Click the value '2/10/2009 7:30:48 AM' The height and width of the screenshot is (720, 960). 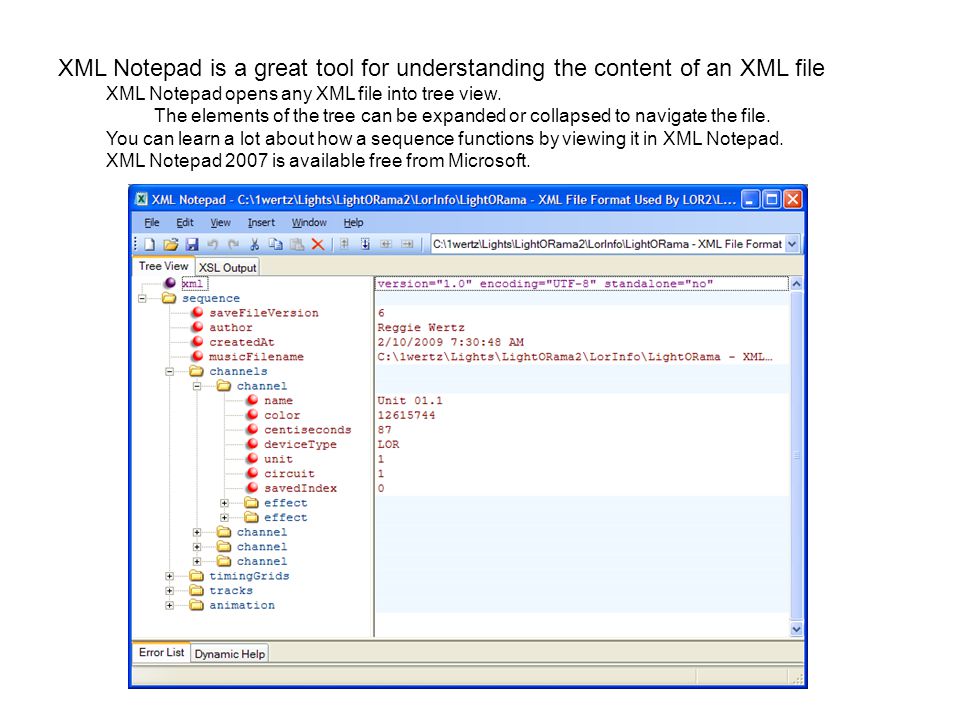pyautogui.click(x=451, y=342)
